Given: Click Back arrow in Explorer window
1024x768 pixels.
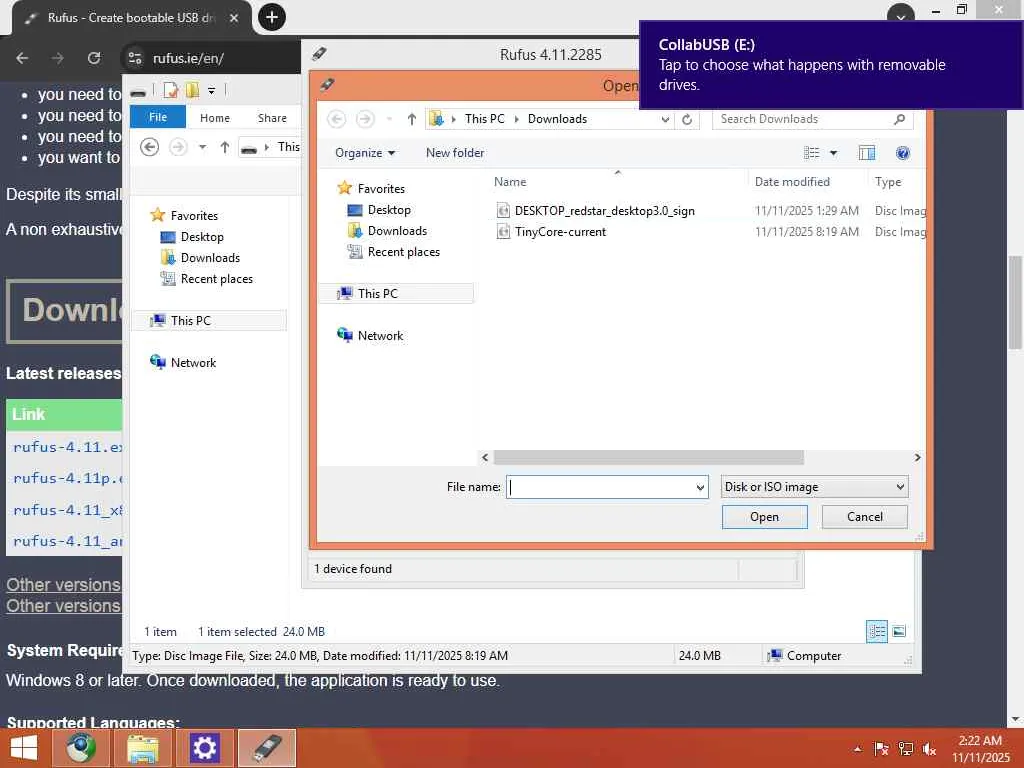Looking at the screenshot, I should coord(150,147).
